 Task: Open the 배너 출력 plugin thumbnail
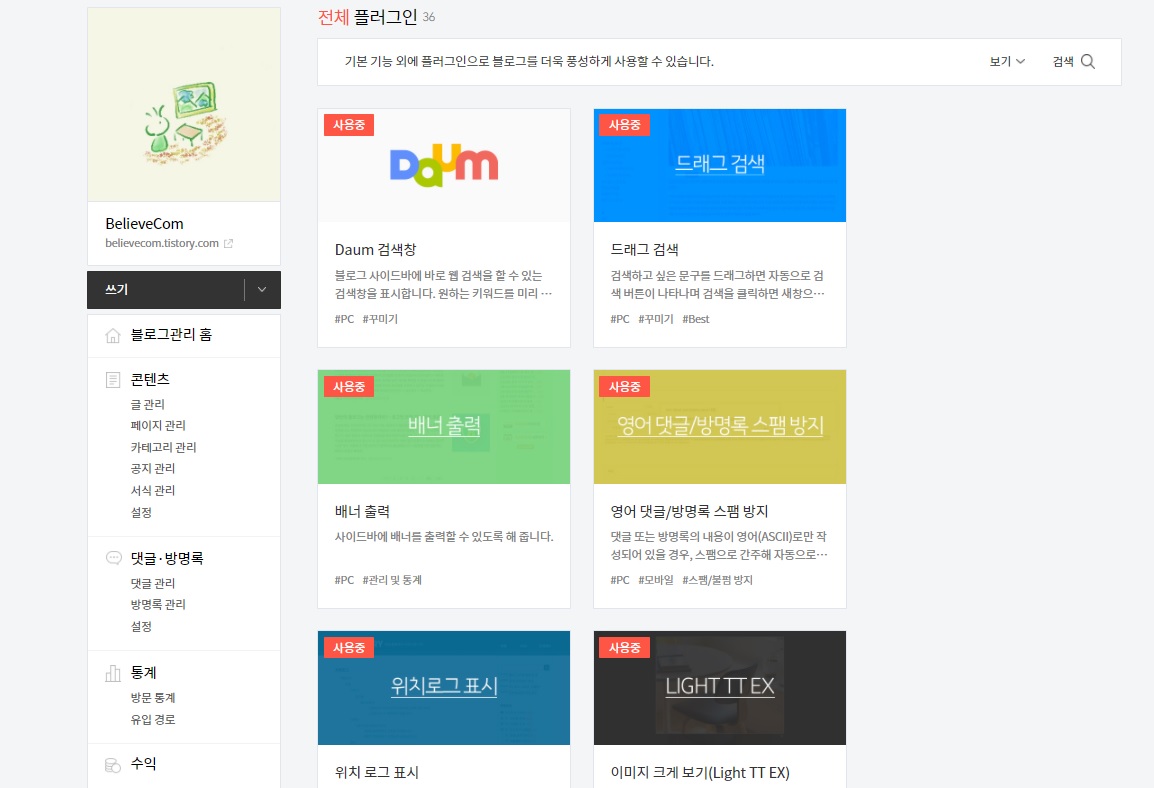[444, 427]
